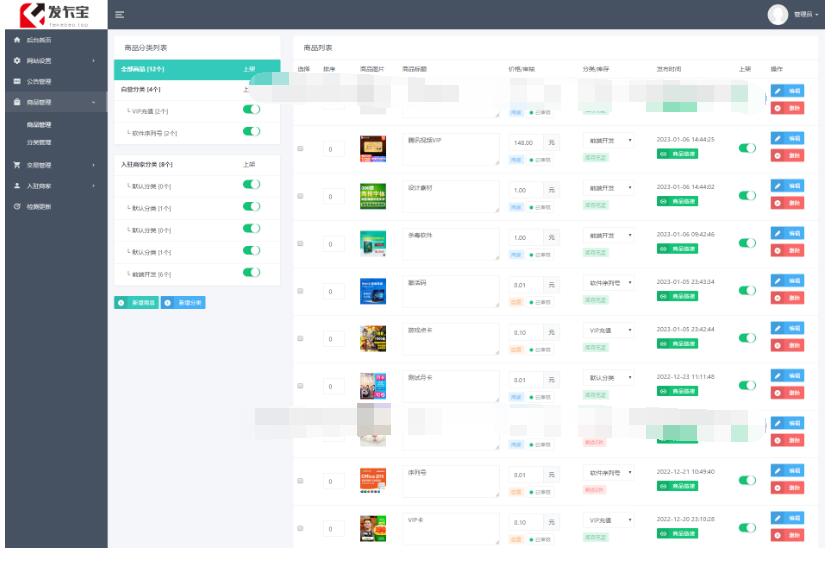
Task: Click red delete button for 腾讯视频VIP
Action: click(x=787, y=156)
